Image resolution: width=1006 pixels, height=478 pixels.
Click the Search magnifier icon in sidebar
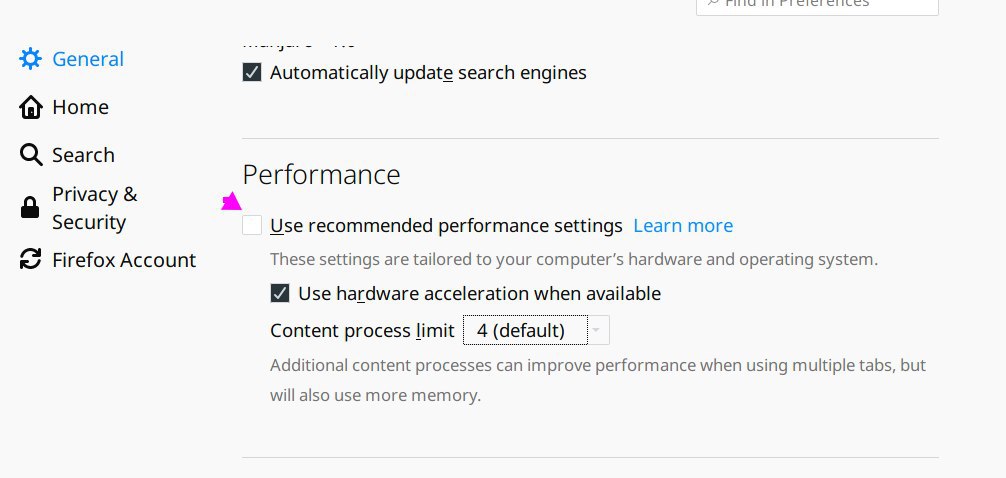(x=31, y=155)
